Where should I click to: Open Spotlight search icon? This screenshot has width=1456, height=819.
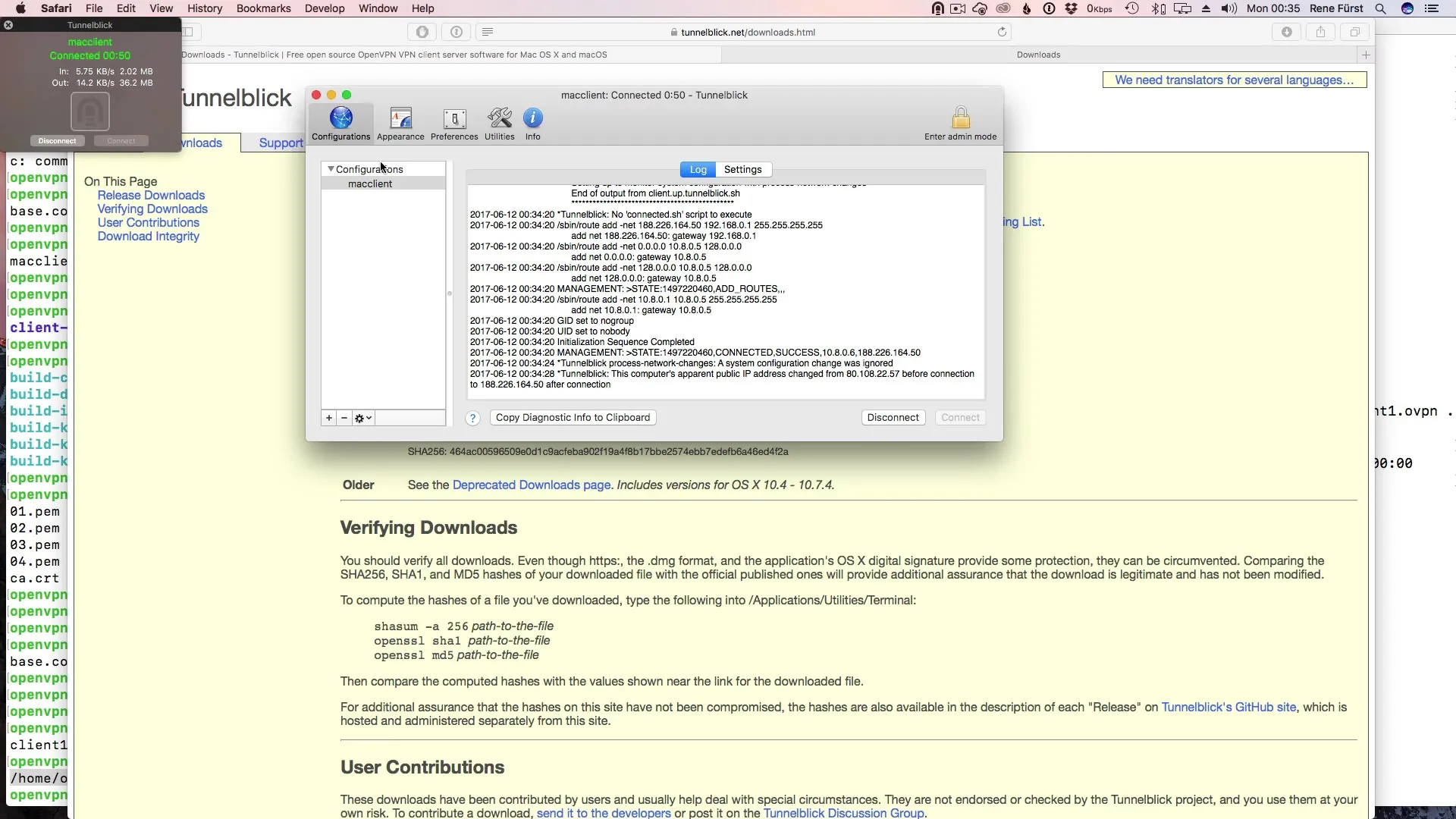point(1381,8)
